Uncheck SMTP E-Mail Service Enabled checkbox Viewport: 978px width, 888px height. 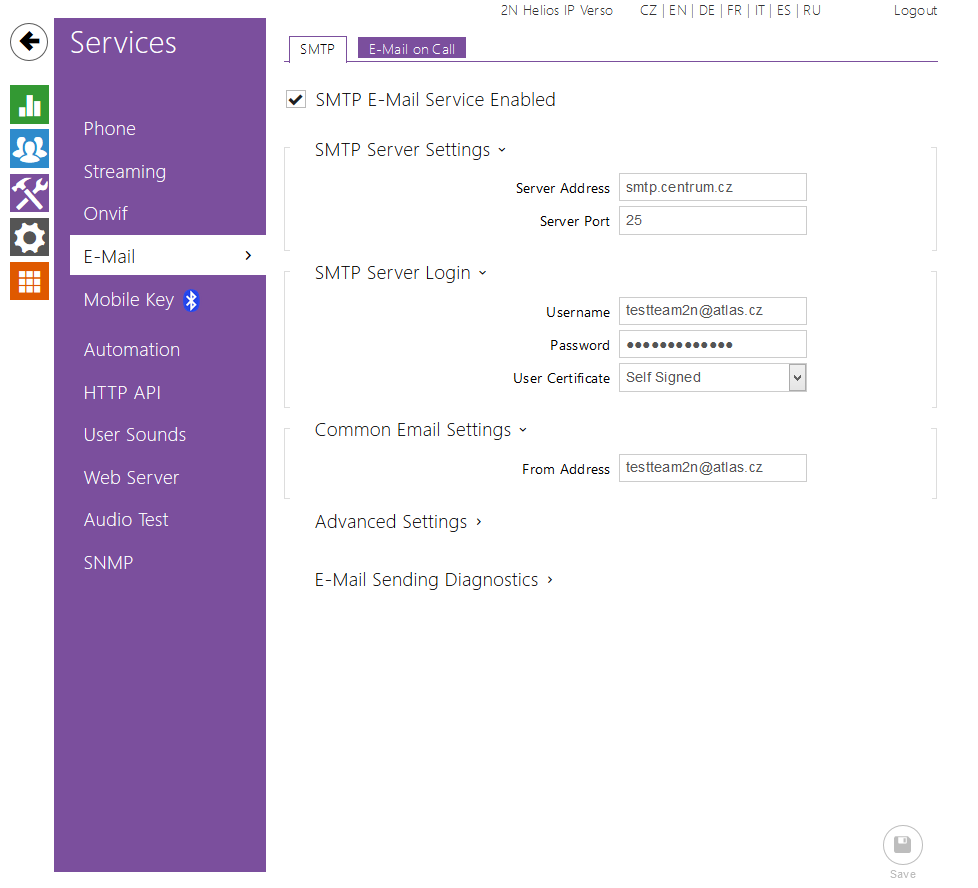(x=296, y=100)
